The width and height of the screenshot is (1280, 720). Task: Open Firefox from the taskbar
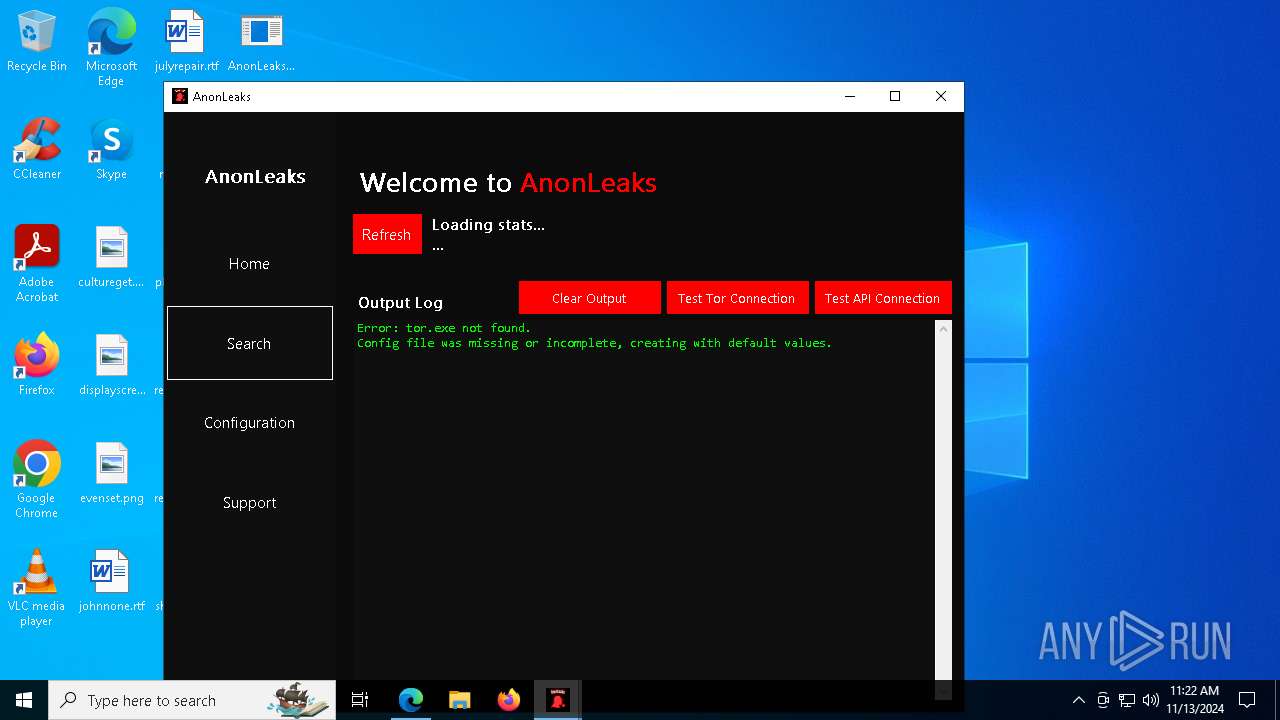(x=508, y=700)
